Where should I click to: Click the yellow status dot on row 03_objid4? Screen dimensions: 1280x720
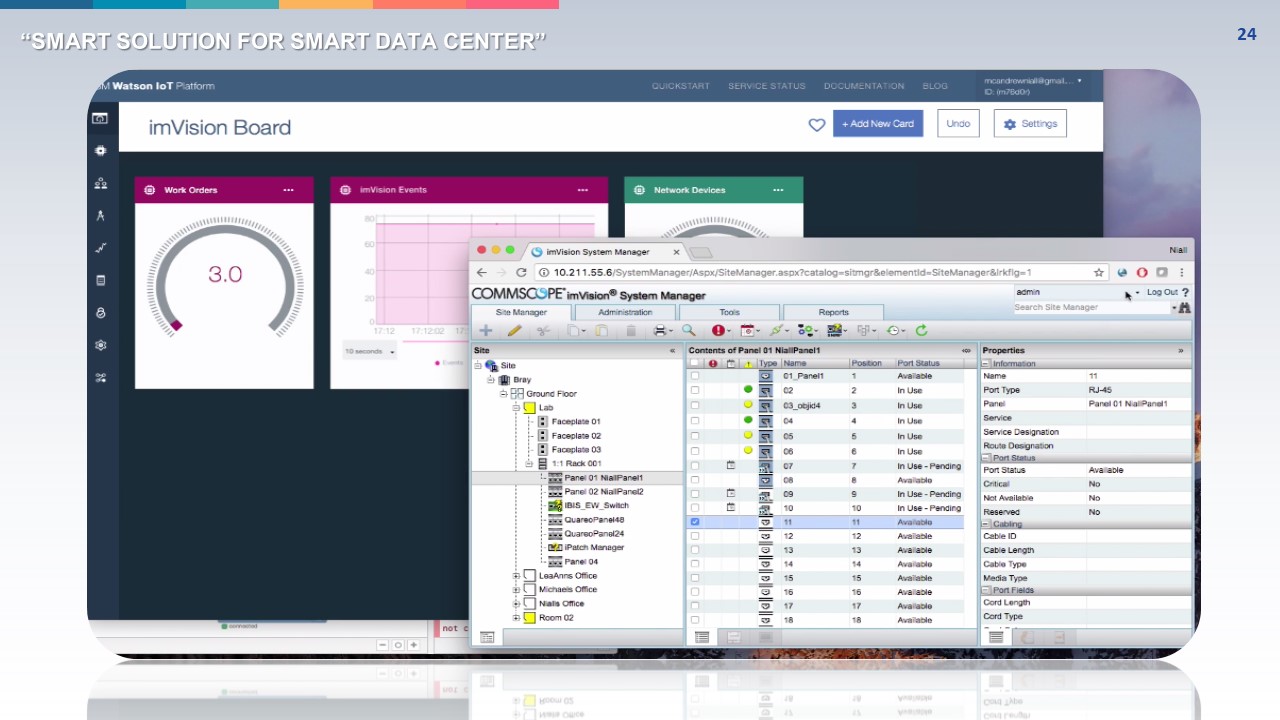click(747, 405)
